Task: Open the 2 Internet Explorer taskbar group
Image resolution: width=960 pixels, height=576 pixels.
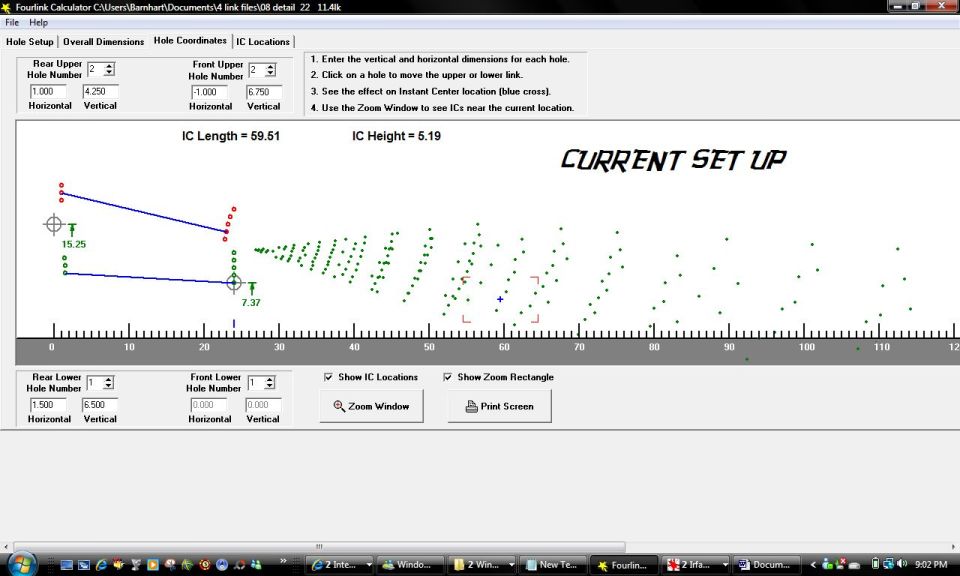Action: click(x=340, y=565)
